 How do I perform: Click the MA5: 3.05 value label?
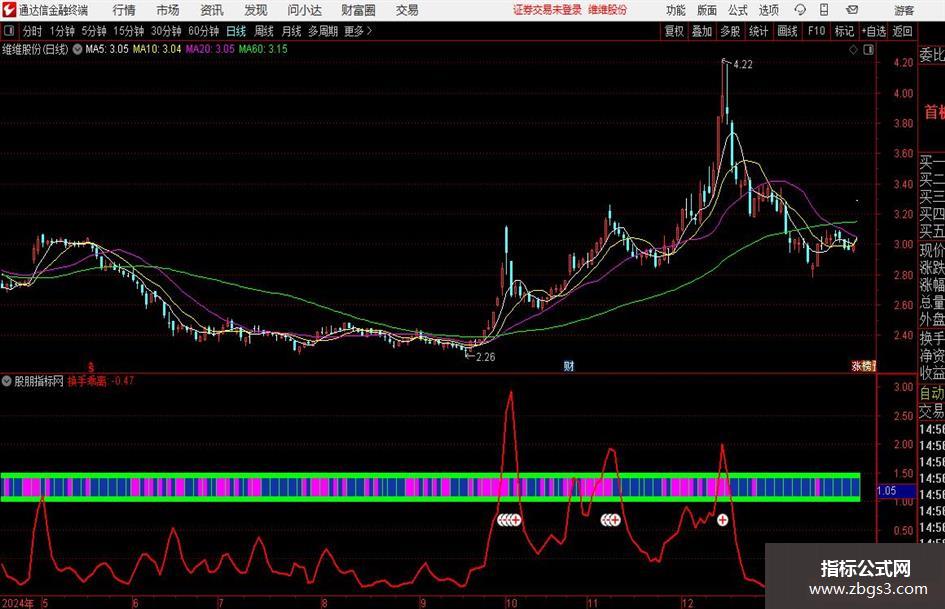107,49
